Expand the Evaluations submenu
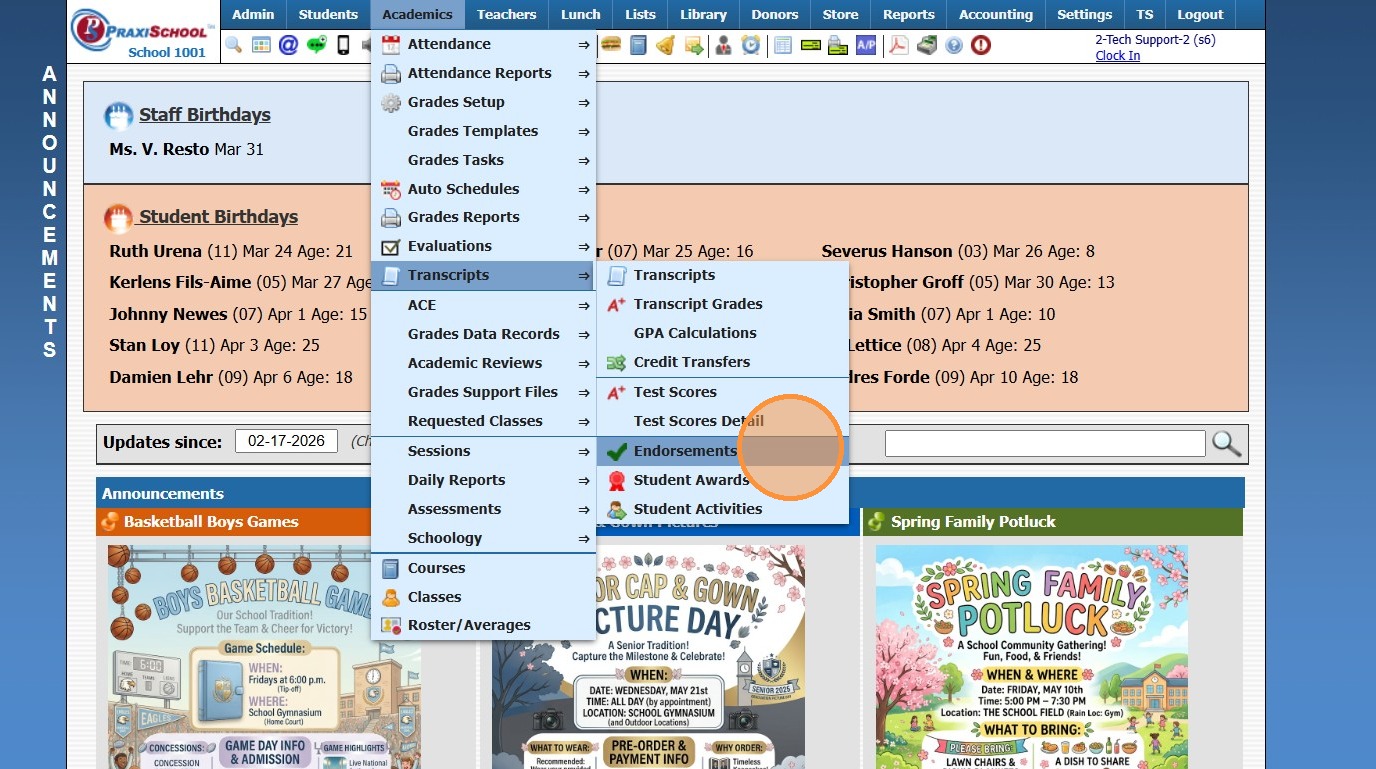 pyautogui.click(x=484, y=246)
